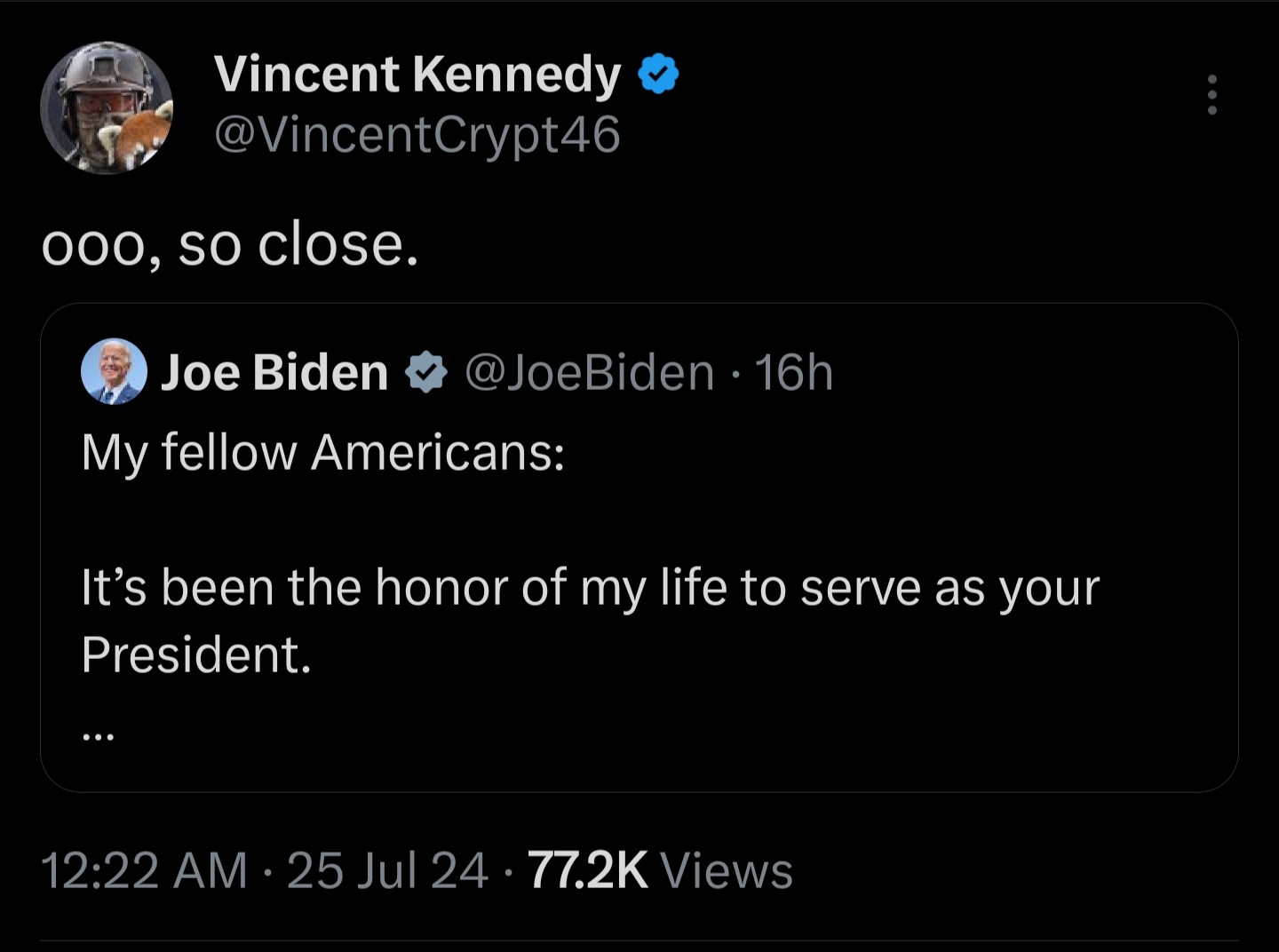This screenshot has width=1279, height=952.
Task: Open the three-dot more options menu
Action: 1211,94
